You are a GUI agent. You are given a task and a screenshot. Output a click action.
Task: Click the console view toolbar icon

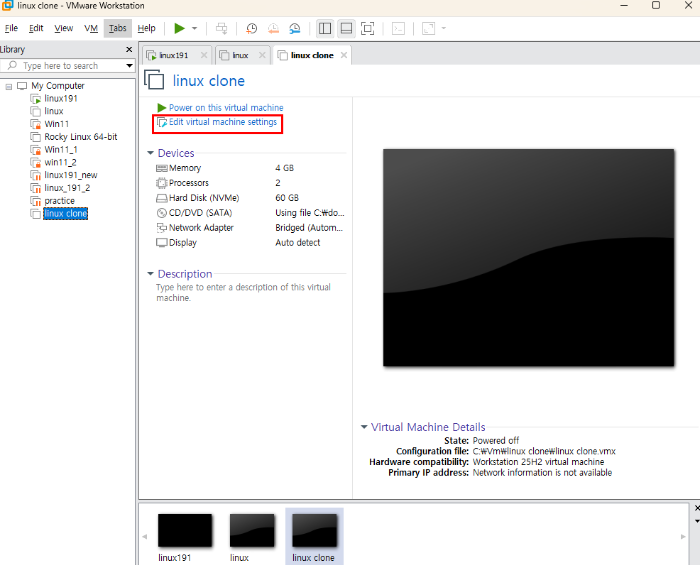(x=398, y=29)
